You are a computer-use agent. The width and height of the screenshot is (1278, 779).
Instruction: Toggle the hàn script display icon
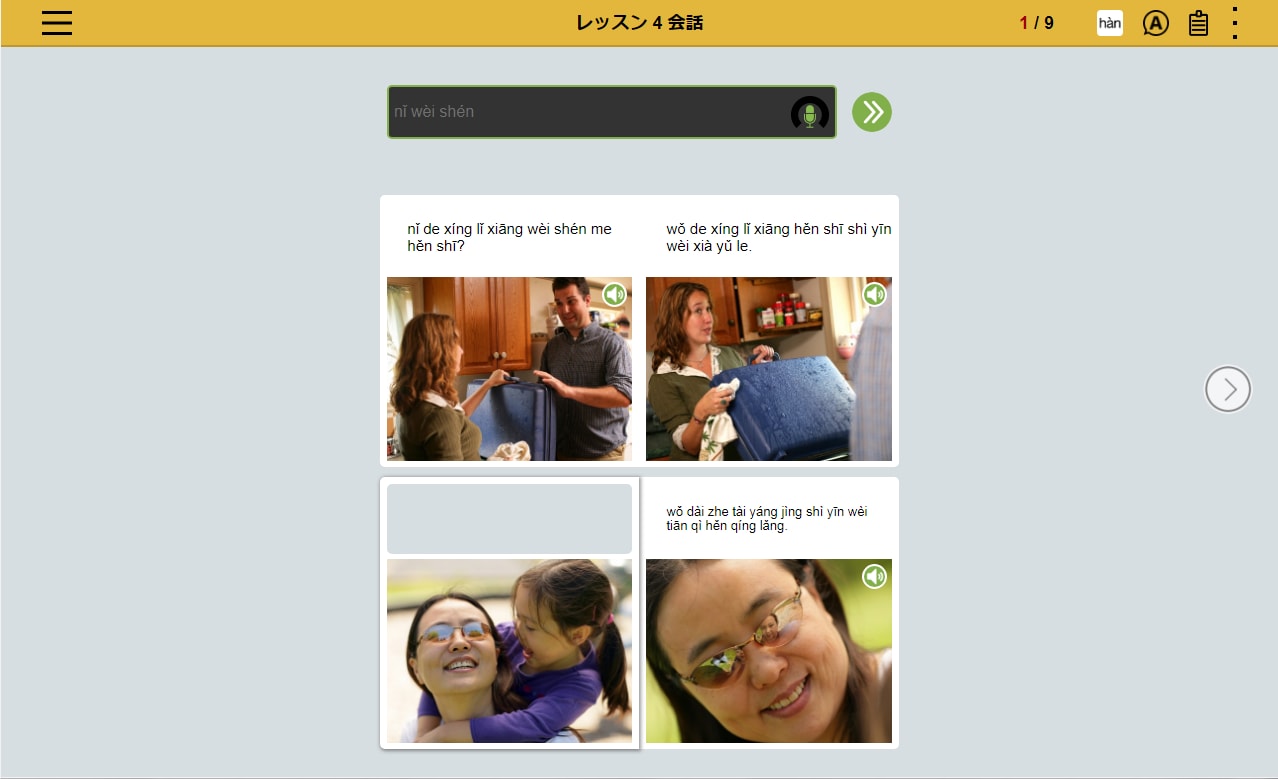(1109, 23)
